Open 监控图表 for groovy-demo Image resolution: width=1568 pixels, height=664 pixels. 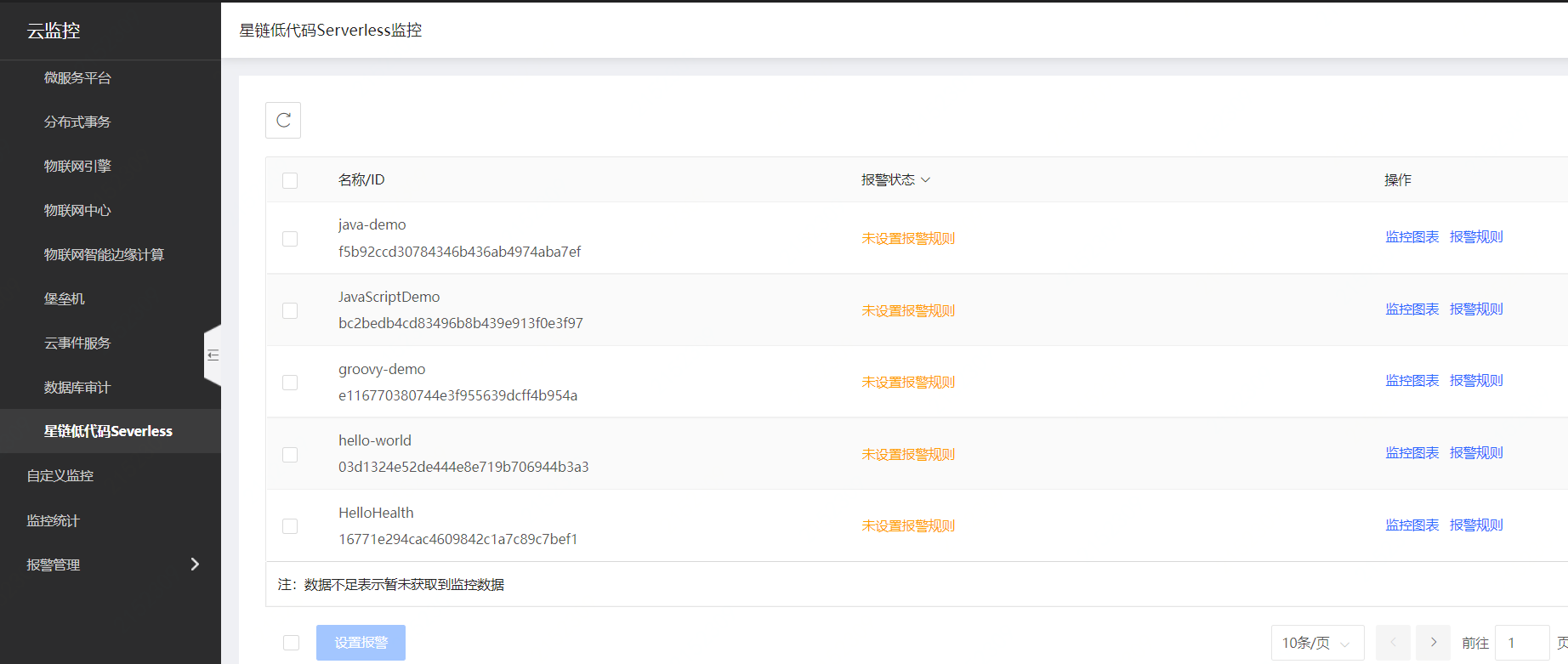tap(1412, 381)
